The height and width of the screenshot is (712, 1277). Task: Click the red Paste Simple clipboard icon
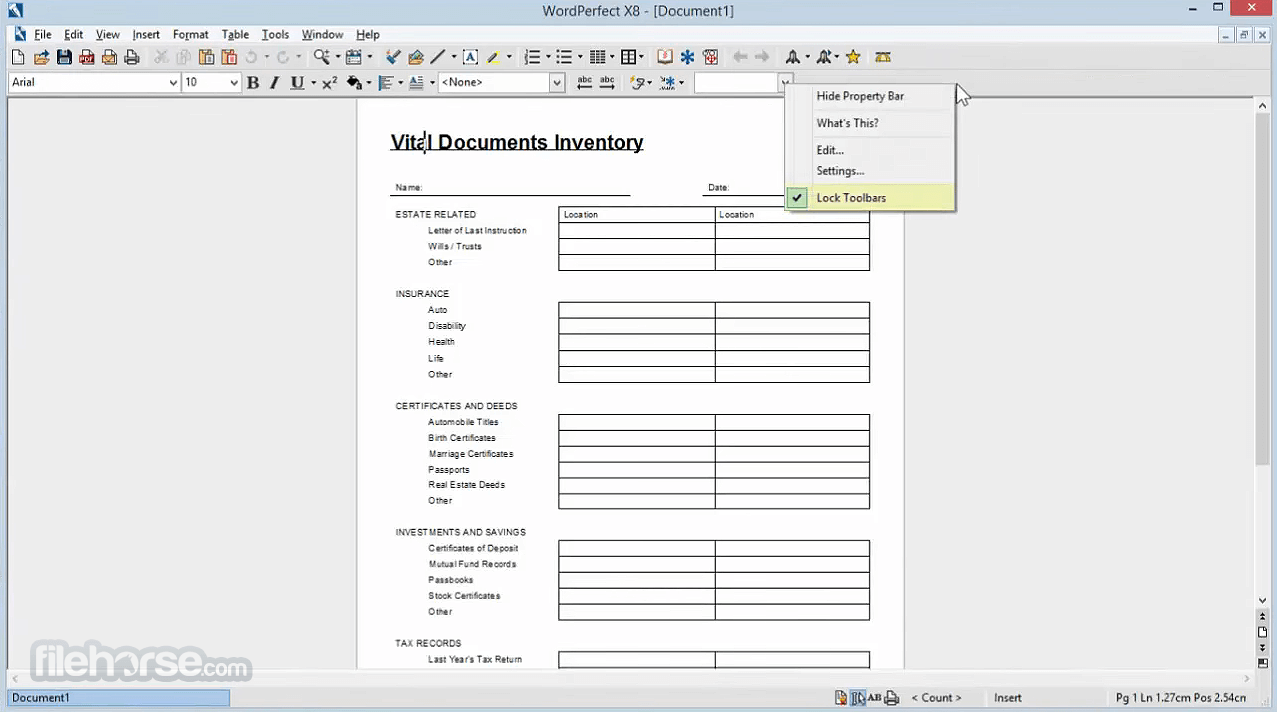[229, 58]
